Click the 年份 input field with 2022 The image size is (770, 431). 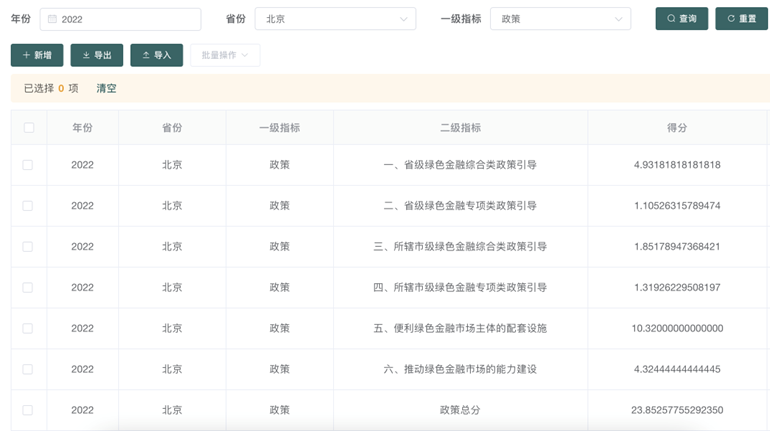pyautogui.click(x=120, y=19)
